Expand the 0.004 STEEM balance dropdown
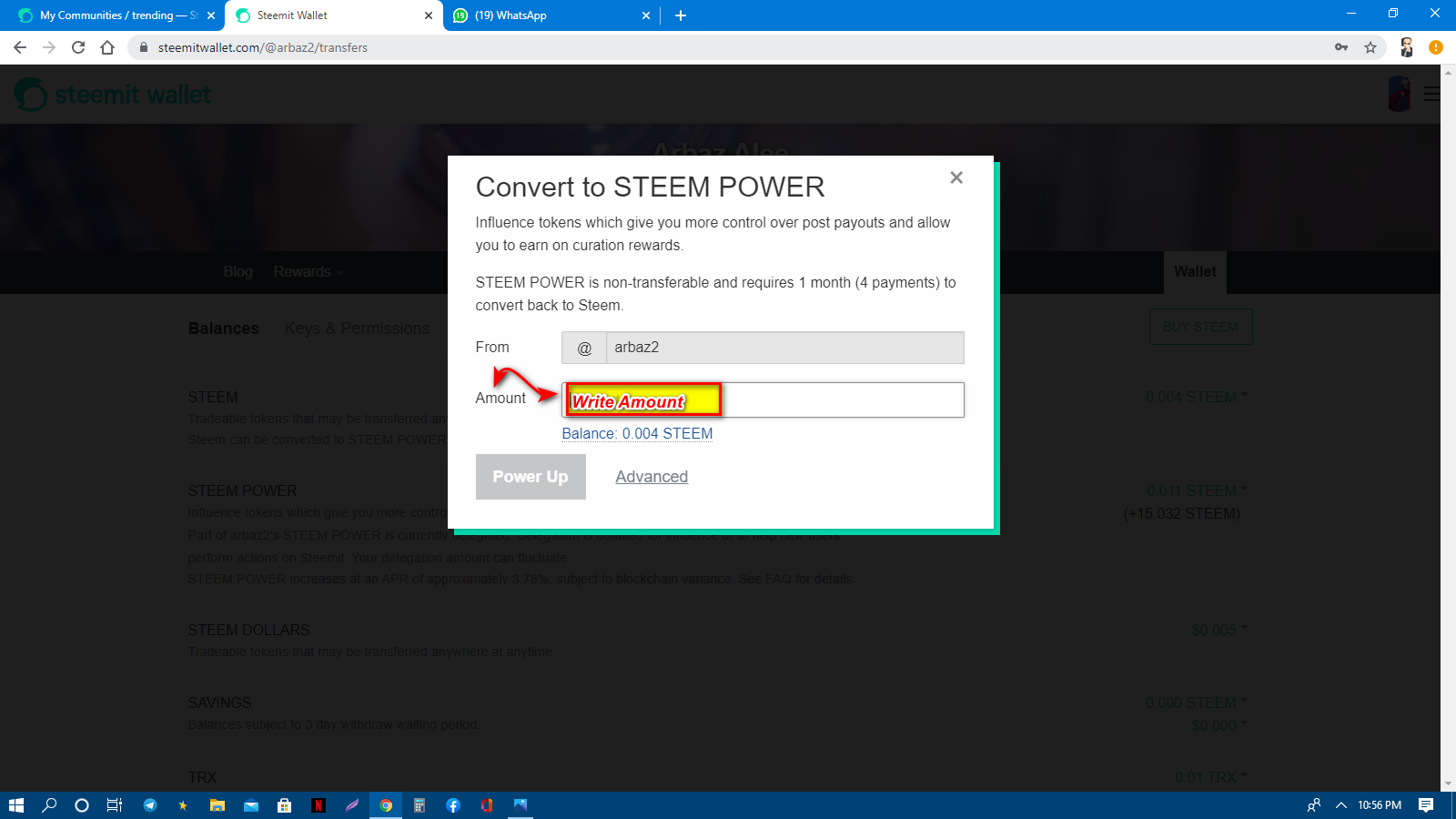This screenshot has width=1456, height=819. (1197, 398)
